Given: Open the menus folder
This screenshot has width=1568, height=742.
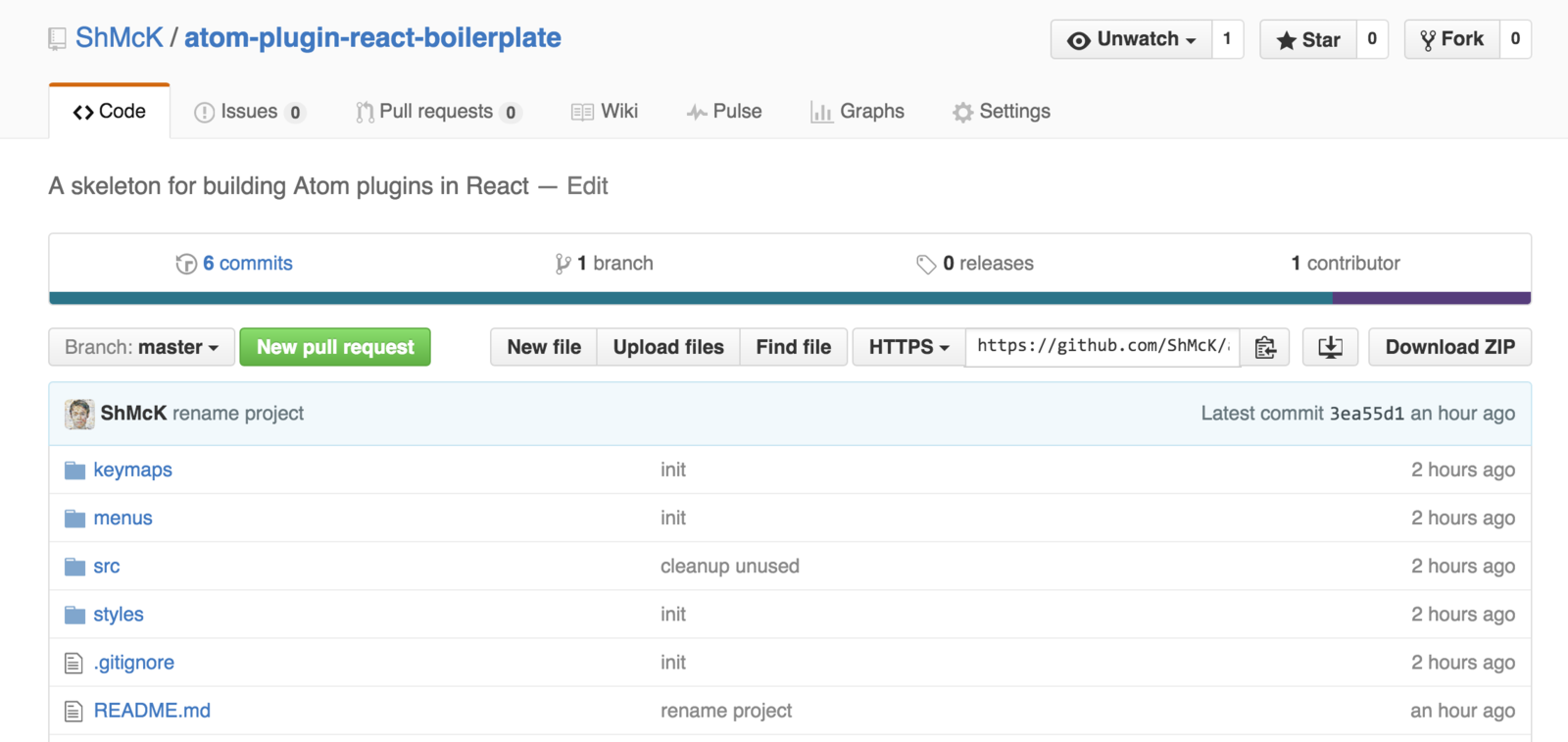Looking at the screenshot, I should [x=122, y=519].
